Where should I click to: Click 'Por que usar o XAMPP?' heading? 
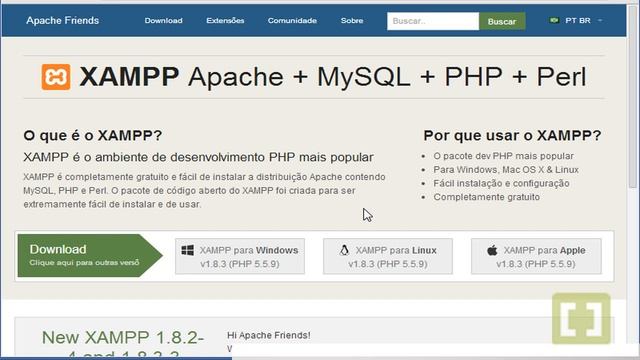pyautogui.click(x=512, y=136)
